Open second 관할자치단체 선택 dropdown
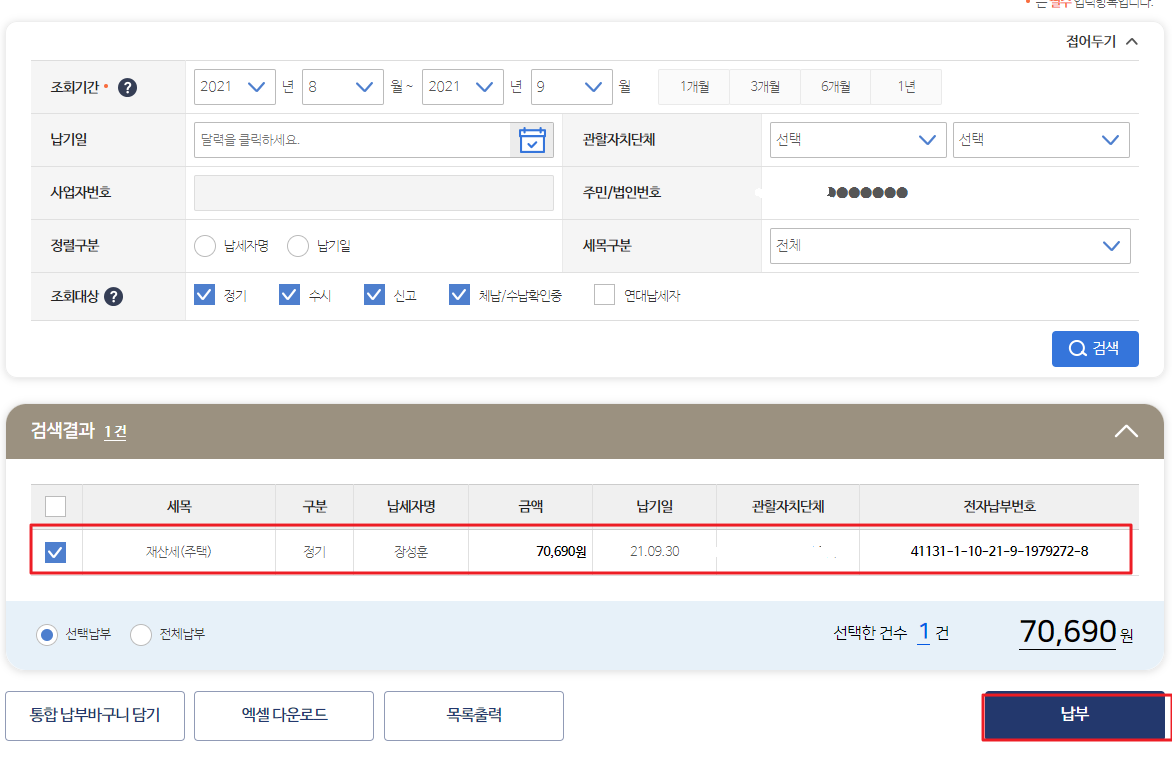The image size is (1172, 759). [x=1040, y=140]
